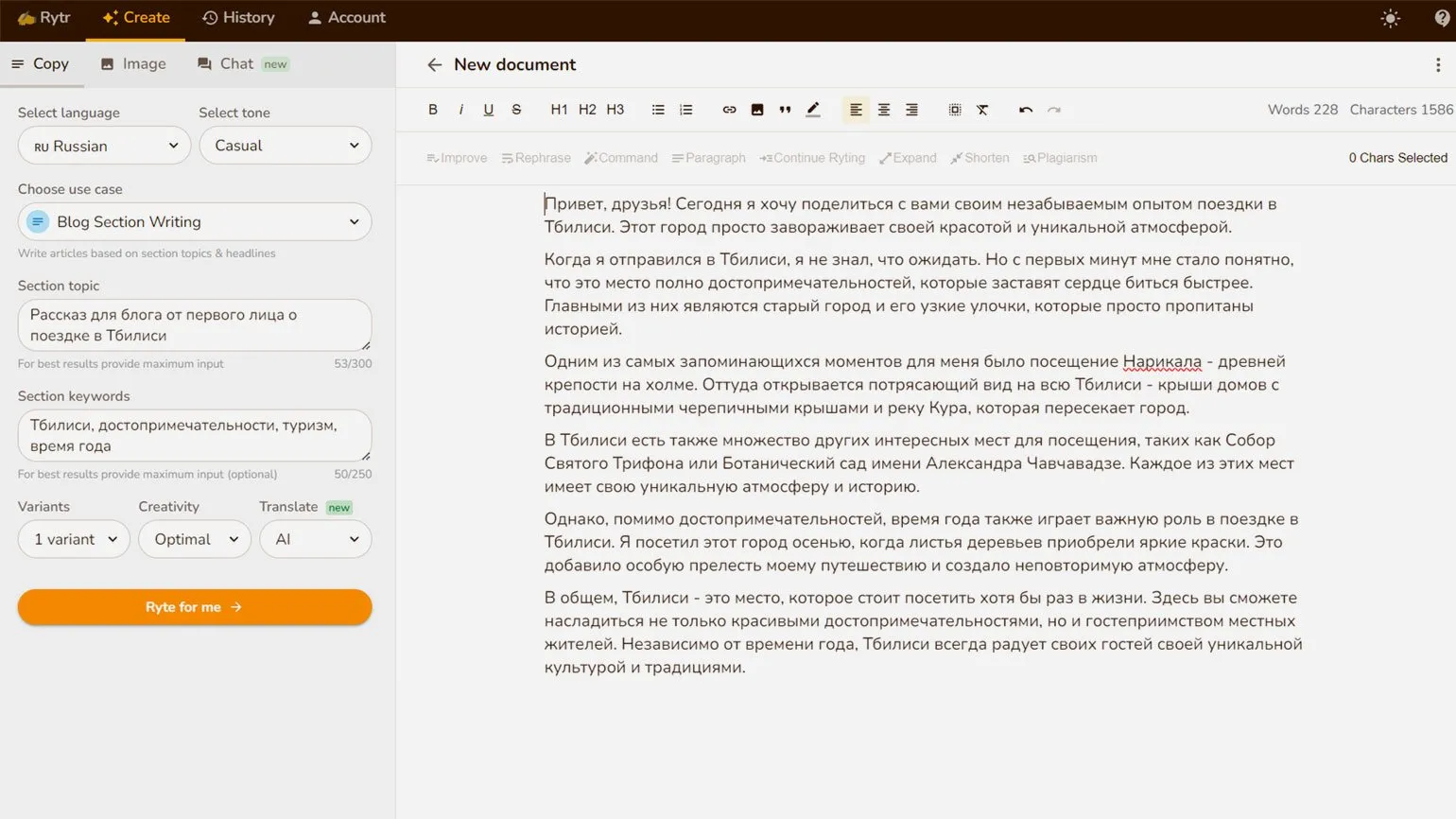This screenshot has height=819, width=1456.
Task: Add a block quote
Action: point(785,110)
